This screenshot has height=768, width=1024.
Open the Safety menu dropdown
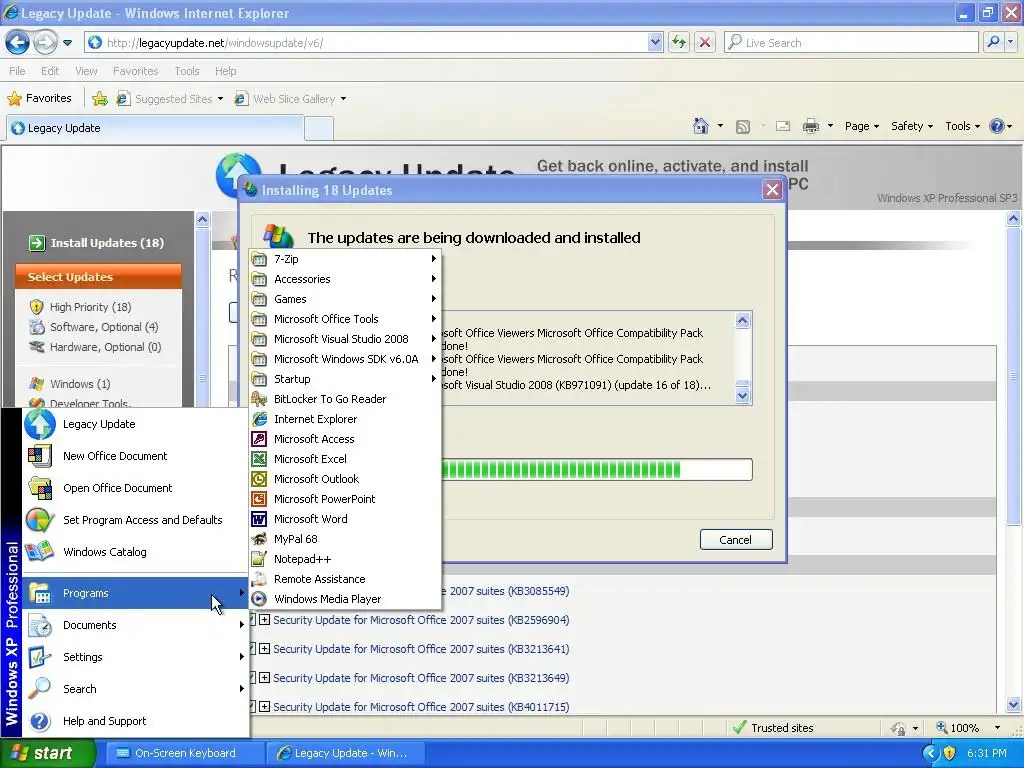[912, 126]
